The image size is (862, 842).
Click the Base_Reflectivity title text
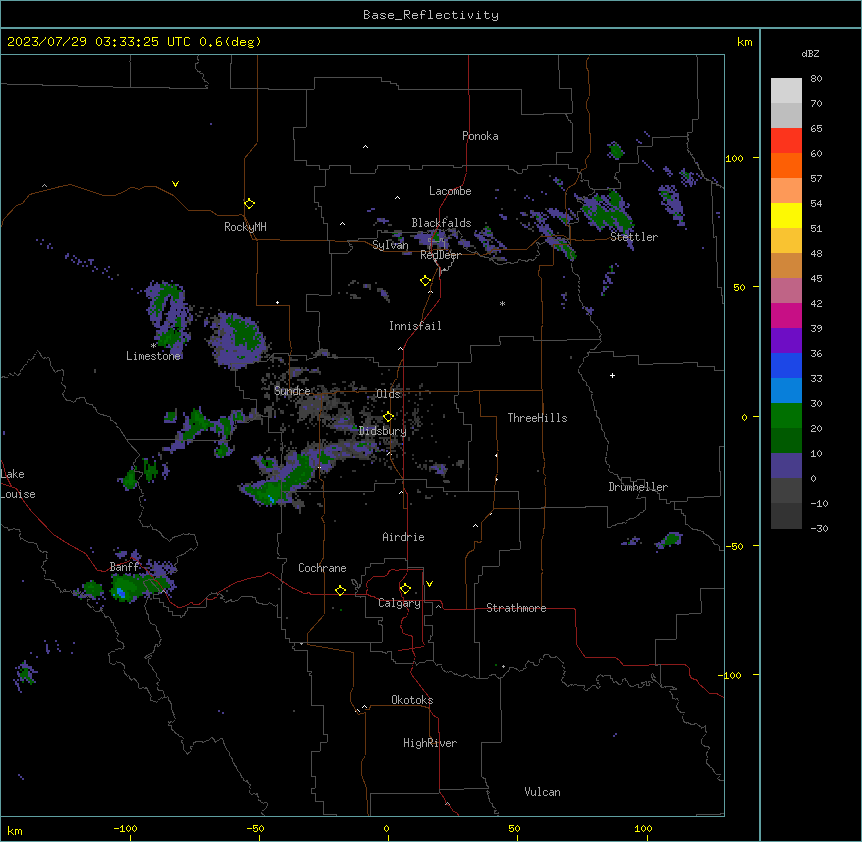(430, 15)
